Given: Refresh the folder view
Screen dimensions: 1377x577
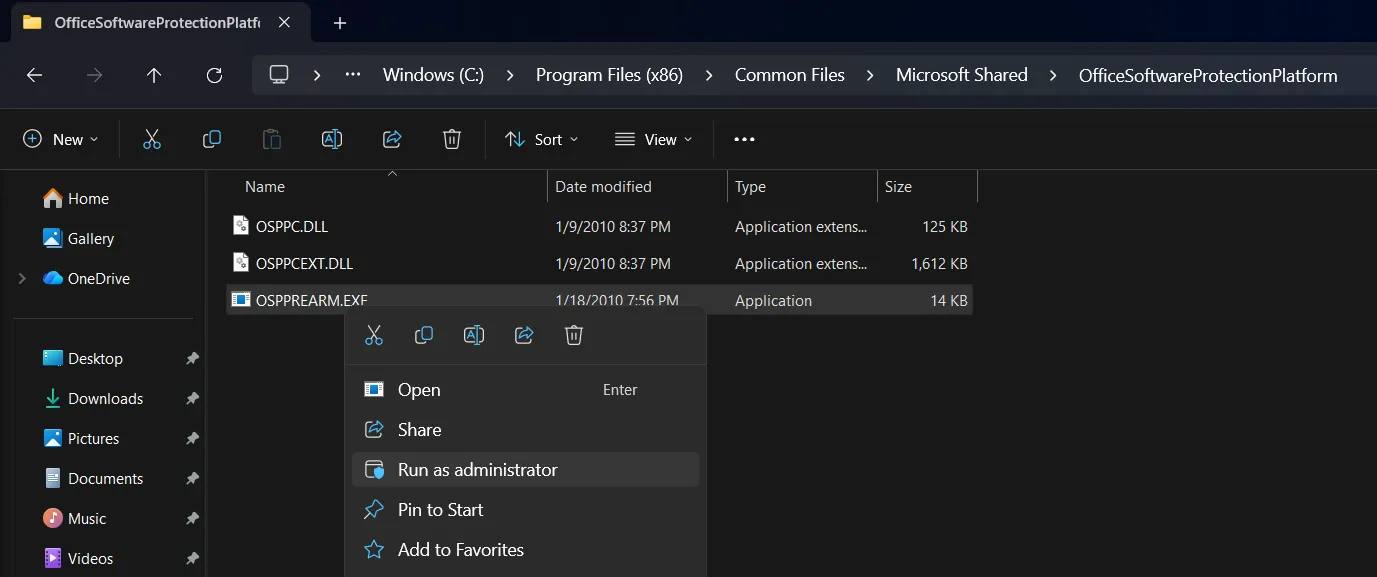Looking at the screenshot, I should tap(214, 75).
